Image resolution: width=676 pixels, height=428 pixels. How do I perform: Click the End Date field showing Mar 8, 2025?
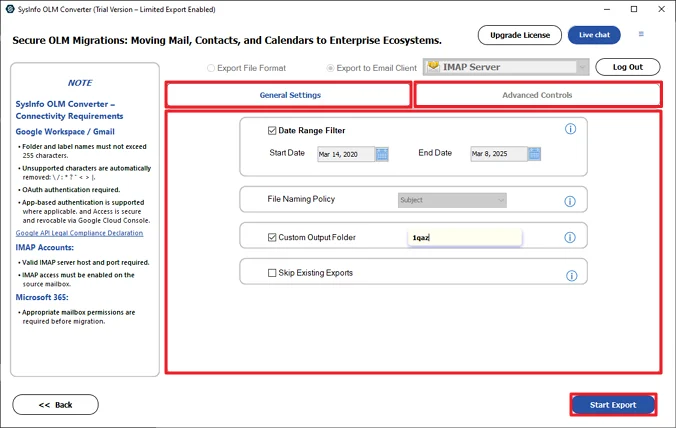tap(499, 154)
